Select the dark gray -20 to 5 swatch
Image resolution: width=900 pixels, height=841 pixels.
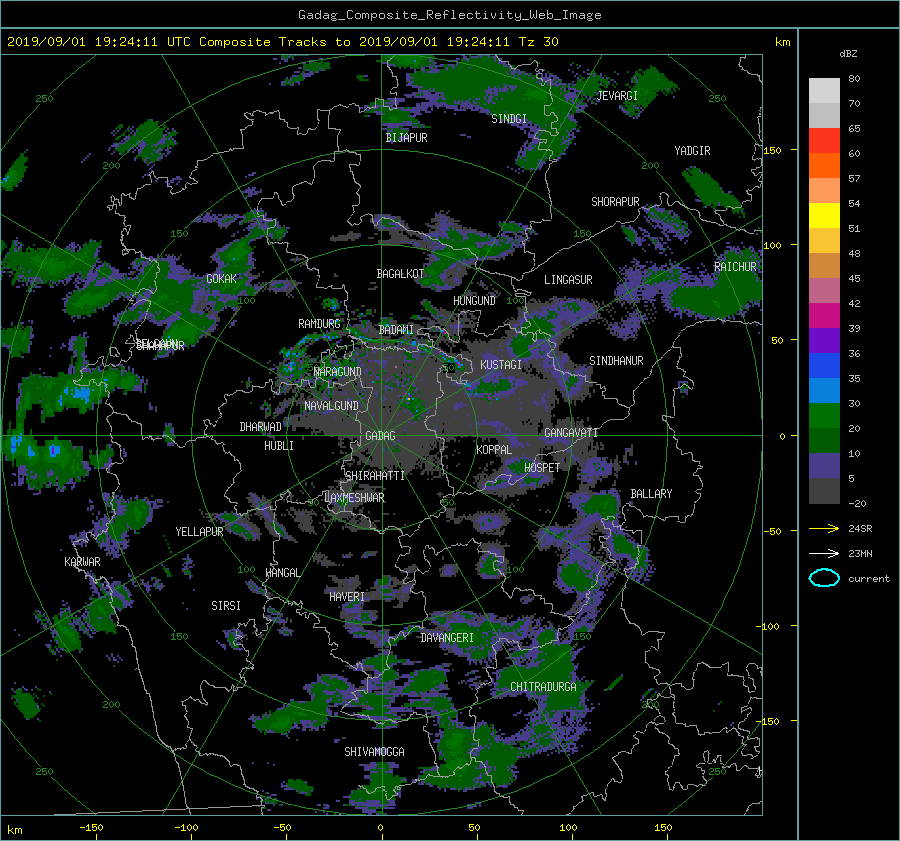click(x=824, y=491)
